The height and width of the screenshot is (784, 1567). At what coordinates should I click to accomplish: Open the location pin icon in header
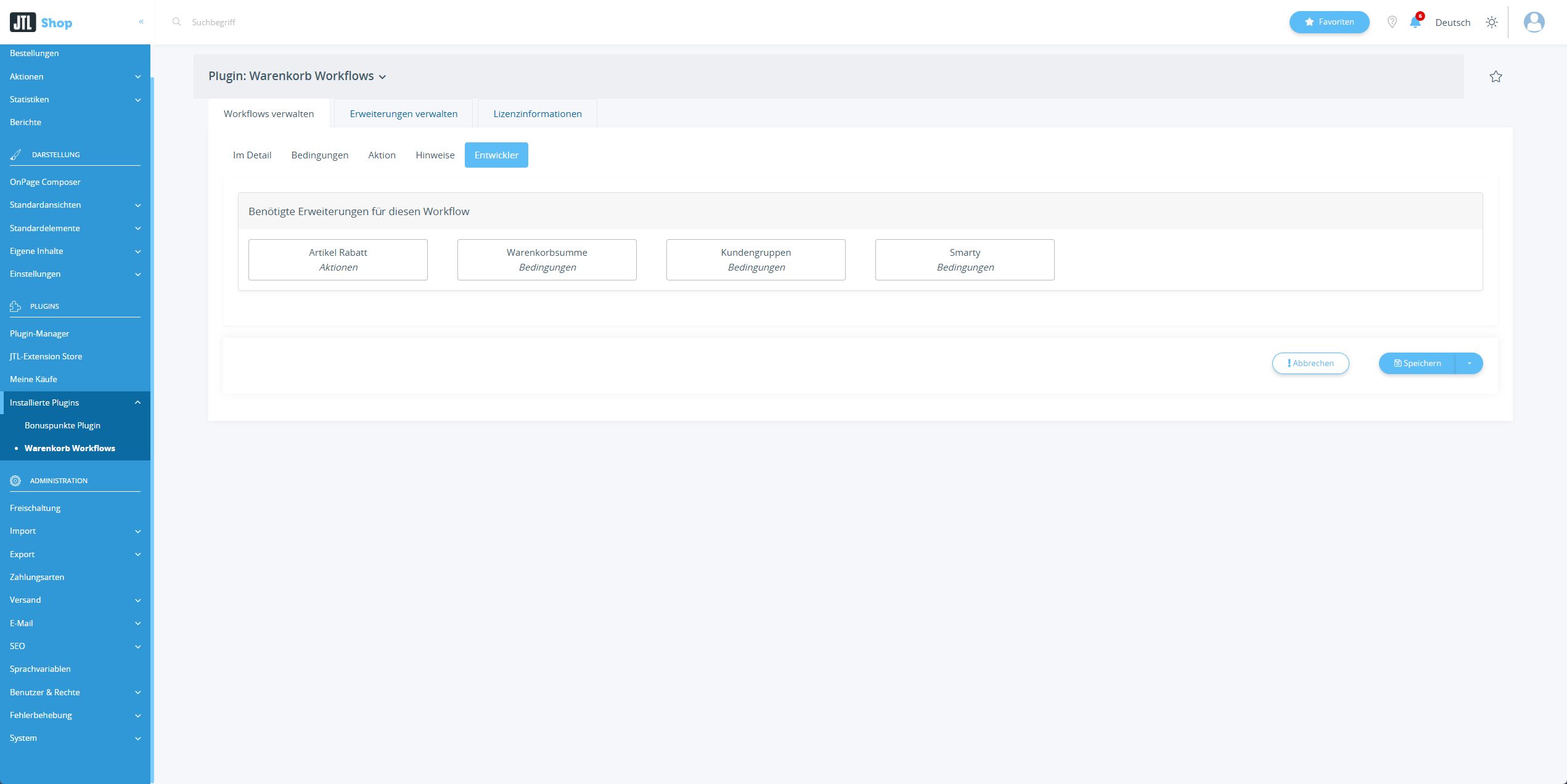click(x=1391, y=22)
